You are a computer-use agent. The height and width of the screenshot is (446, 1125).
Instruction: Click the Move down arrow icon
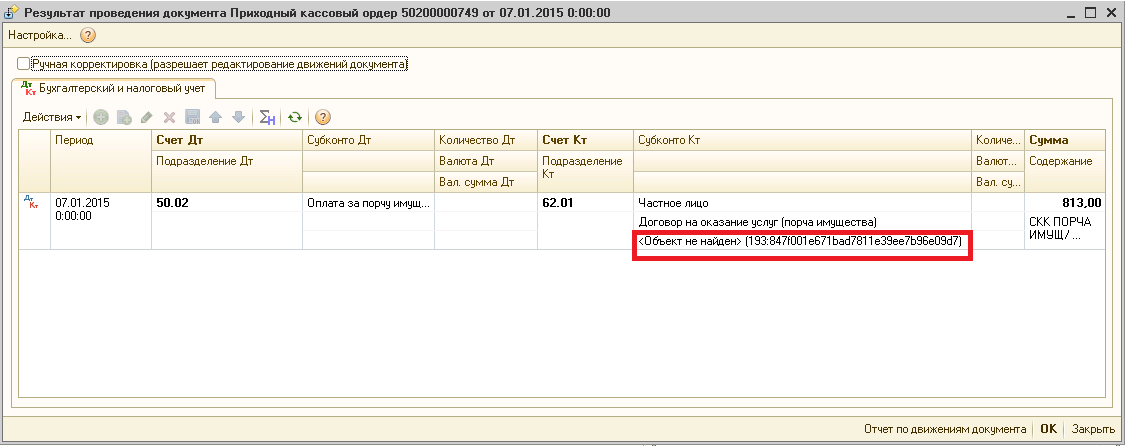(238, 118)
